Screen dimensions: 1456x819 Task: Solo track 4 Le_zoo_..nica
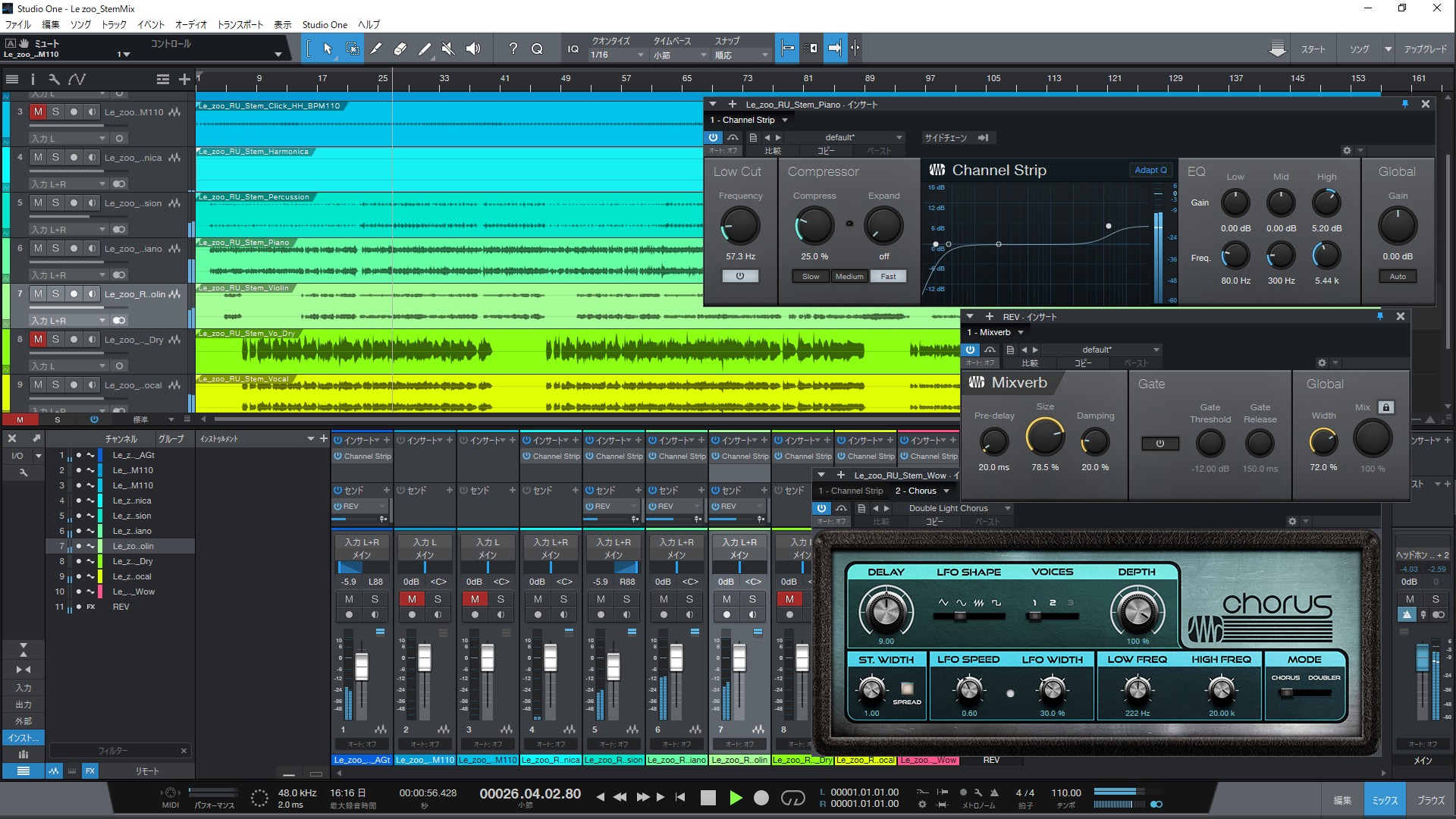pyautogui.click(x=55, y=157)
